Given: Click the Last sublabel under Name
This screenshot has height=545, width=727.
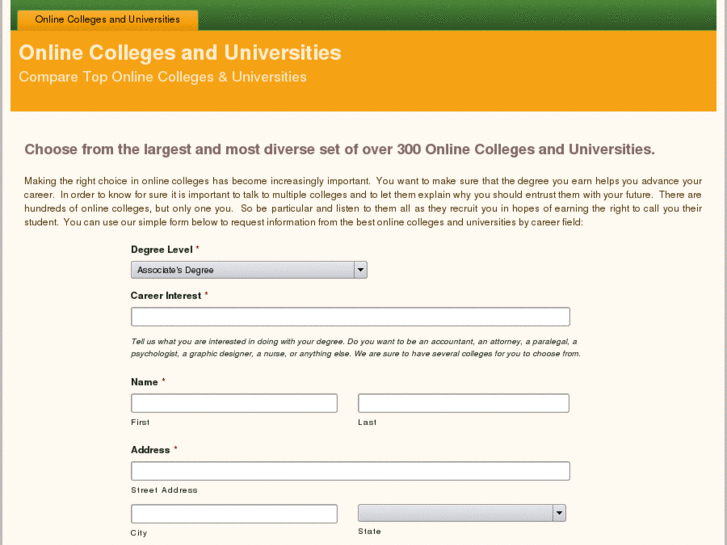Looking at the screenshot, I should (x=367, y=423).
